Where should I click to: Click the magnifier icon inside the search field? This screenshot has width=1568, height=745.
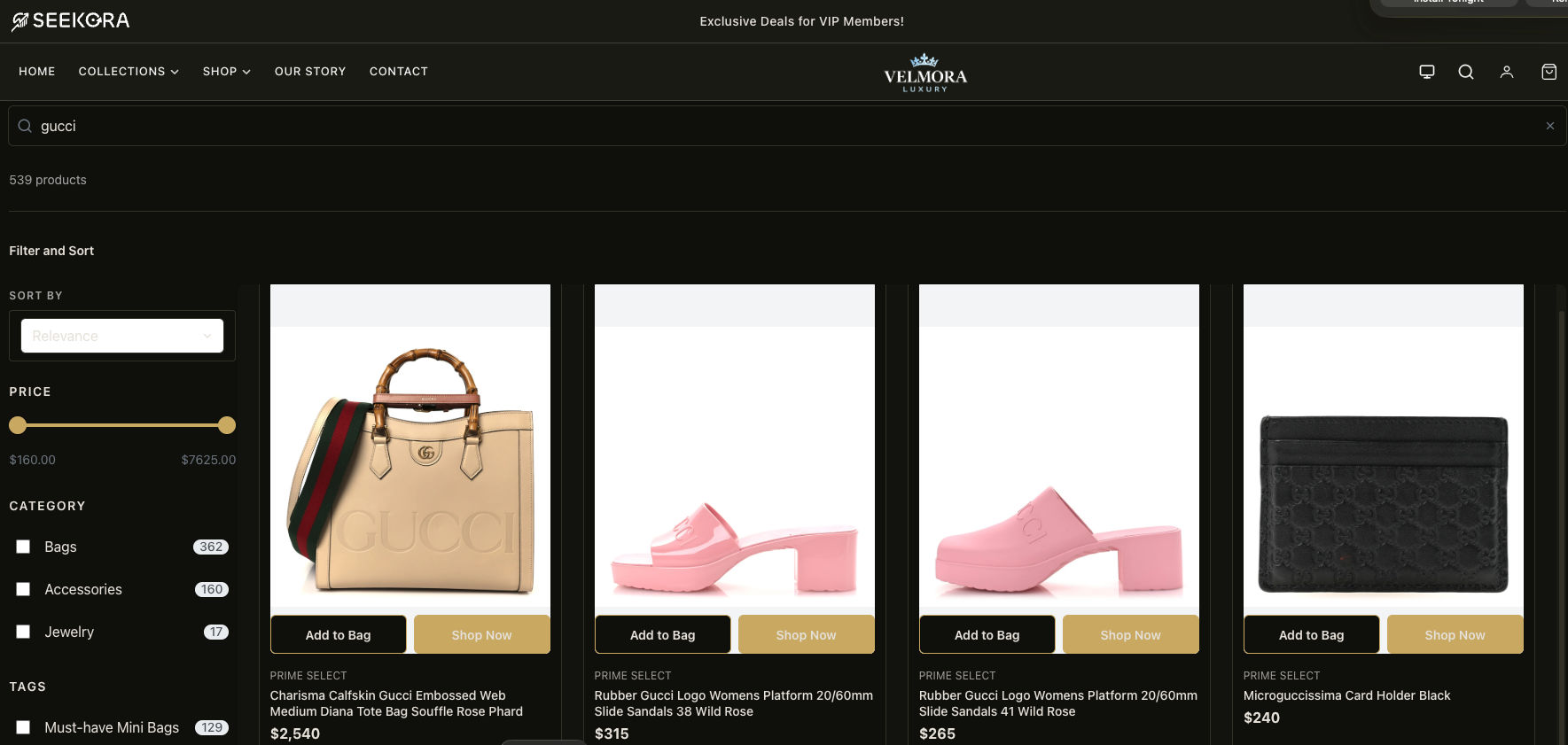(25, 126)
